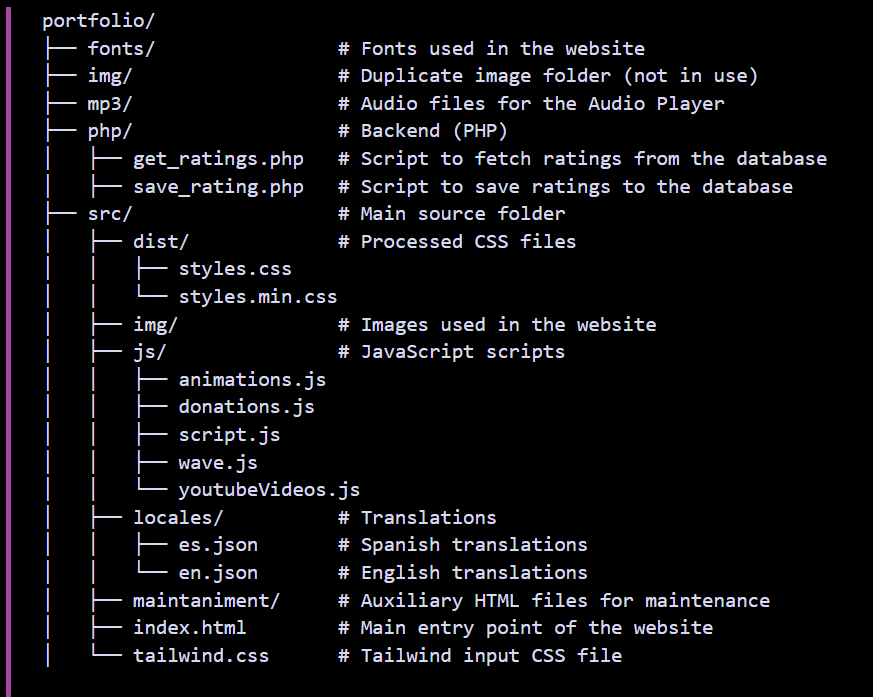Screen dimensions: 873x697
Task: Click animations.js file name
Action: tap(252, 380)
